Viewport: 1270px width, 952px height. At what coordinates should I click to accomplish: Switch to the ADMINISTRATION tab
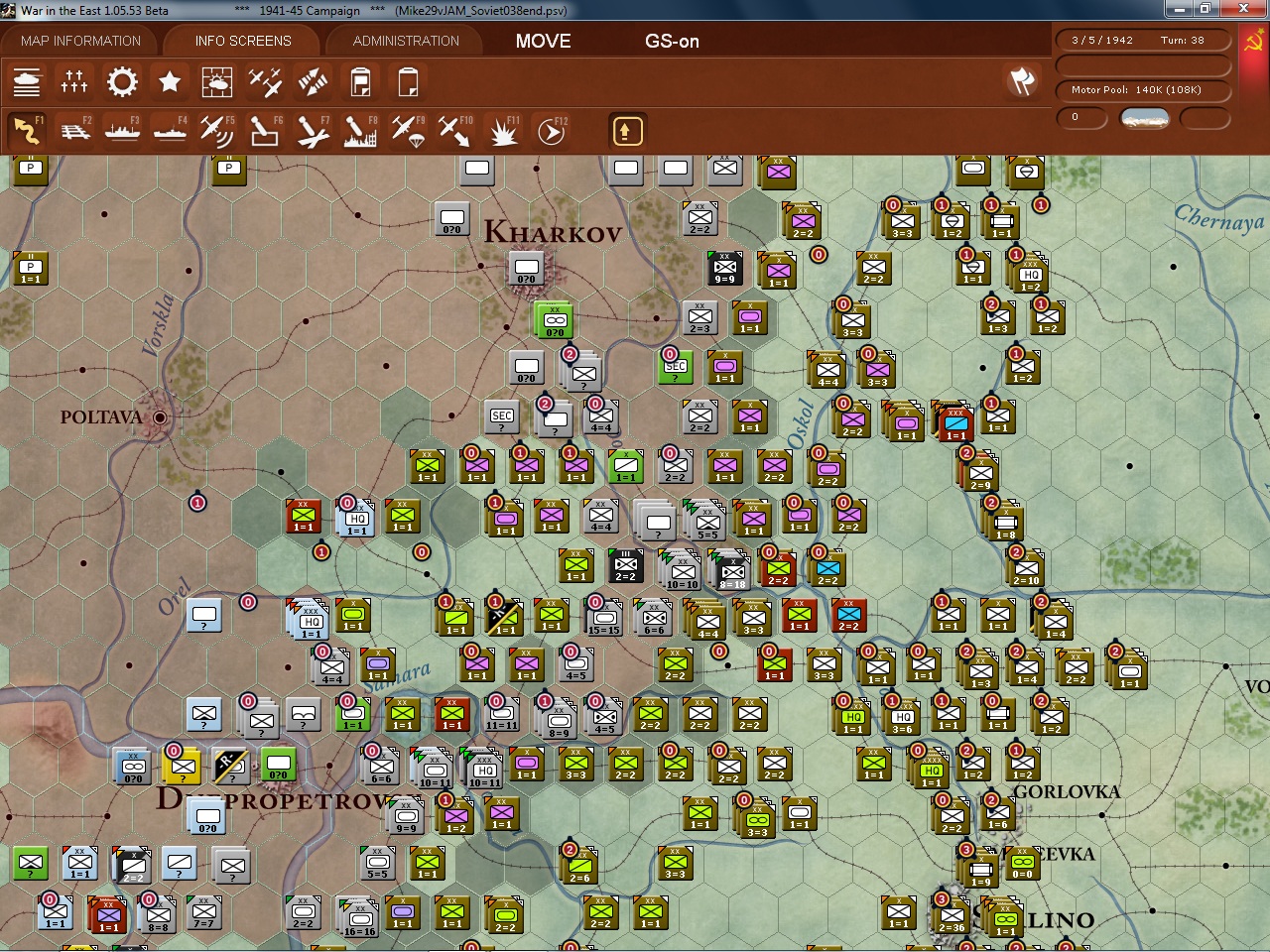(x=406, y=41)
